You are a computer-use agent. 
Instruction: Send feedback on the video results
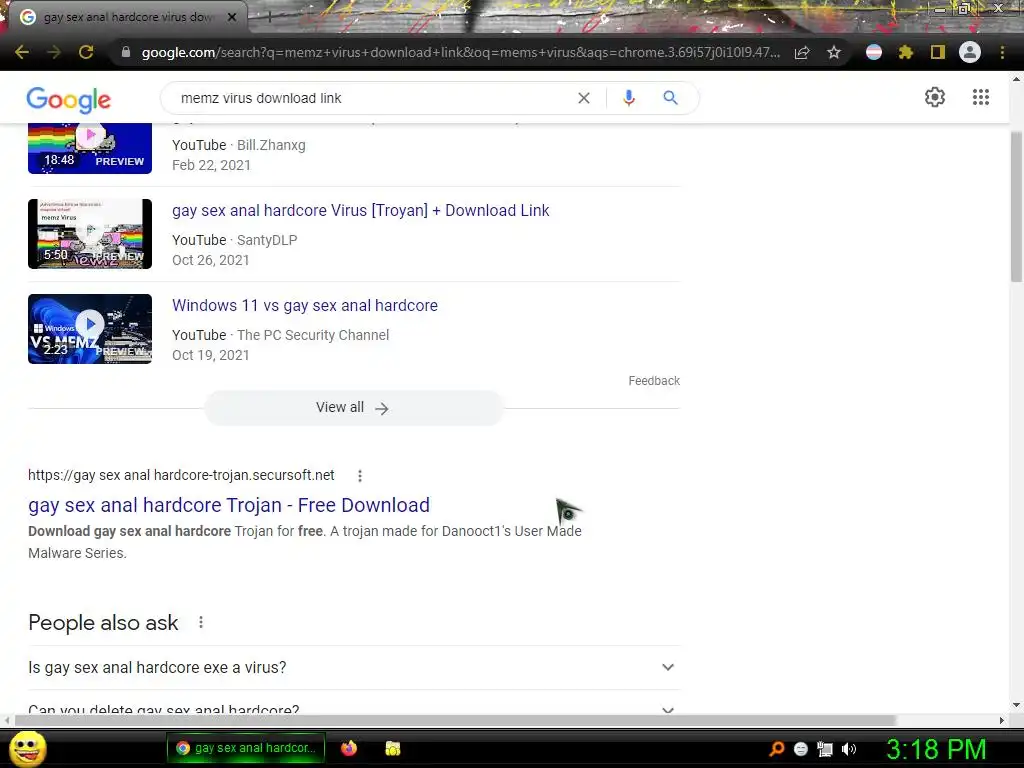(654, 381)
